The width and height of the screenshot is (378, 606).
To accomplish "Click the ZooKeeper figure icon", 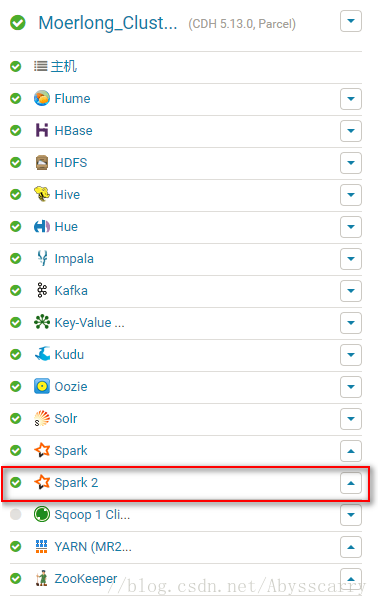I will coord(42,578).
